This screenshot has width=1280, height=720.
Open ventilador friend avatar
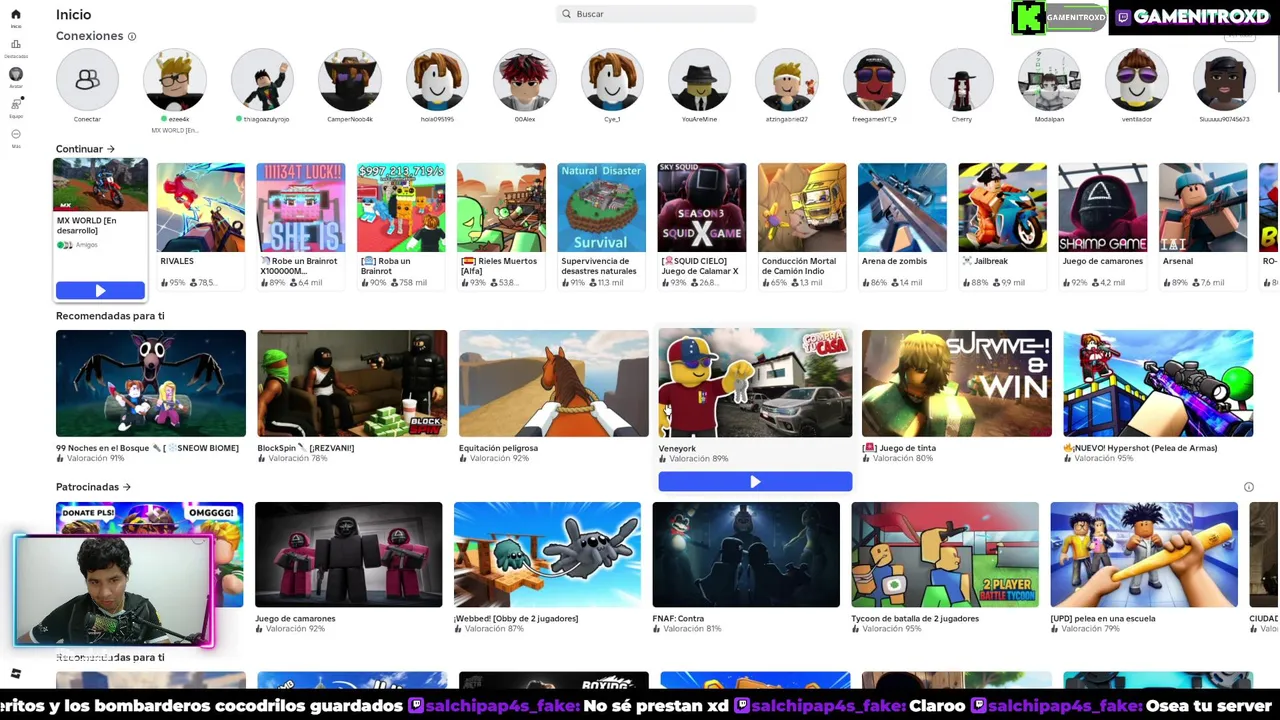point(1137,79)
